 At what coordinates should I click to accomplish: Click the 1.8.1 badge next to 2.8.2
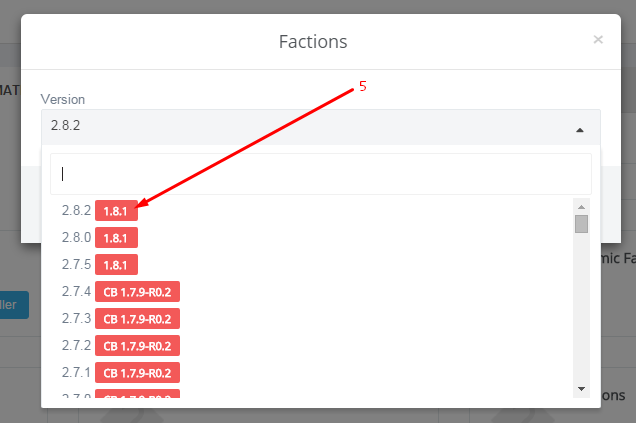(x=116, y=211)
